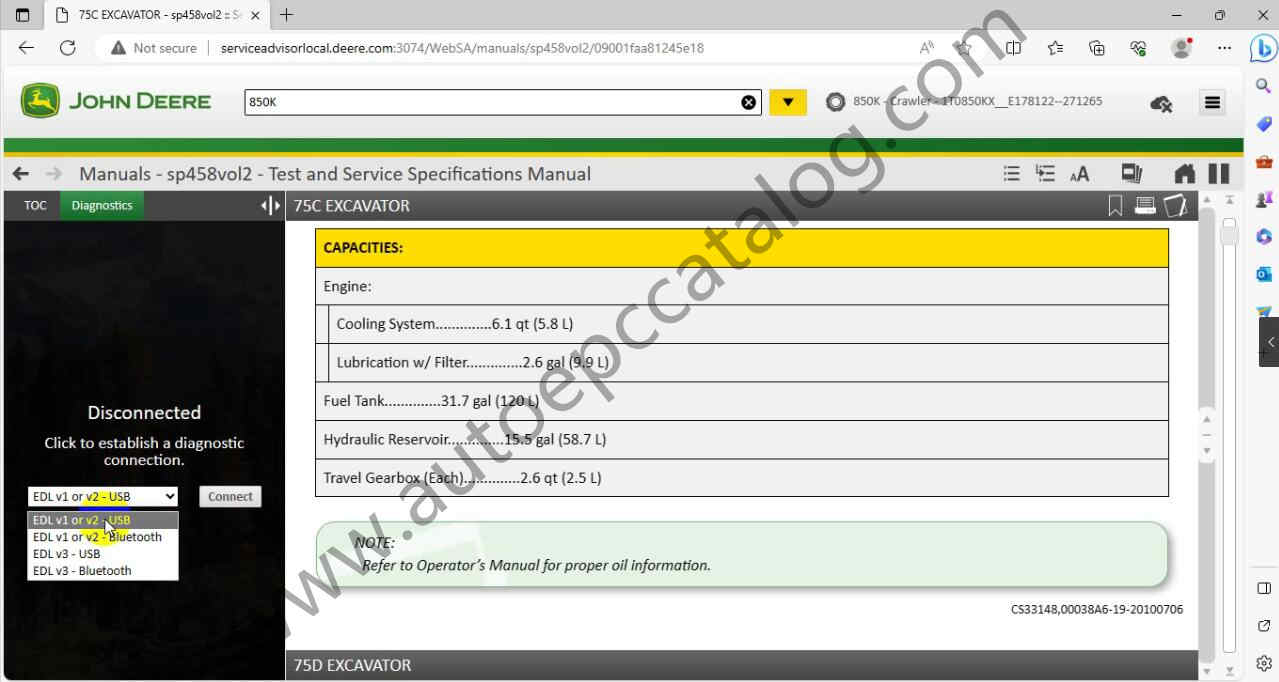This screenshot has width=1279, height=682.
Task: Open the hamburger main menu
Action: 1212,102
